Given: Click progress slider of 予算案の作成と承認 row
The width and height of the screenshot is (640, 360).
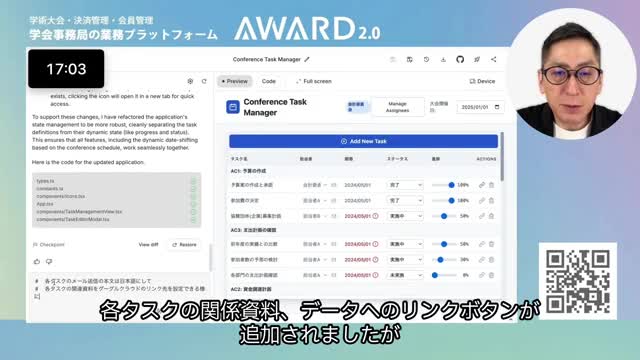Looking at the screenshot, I should tap(444, 185).
